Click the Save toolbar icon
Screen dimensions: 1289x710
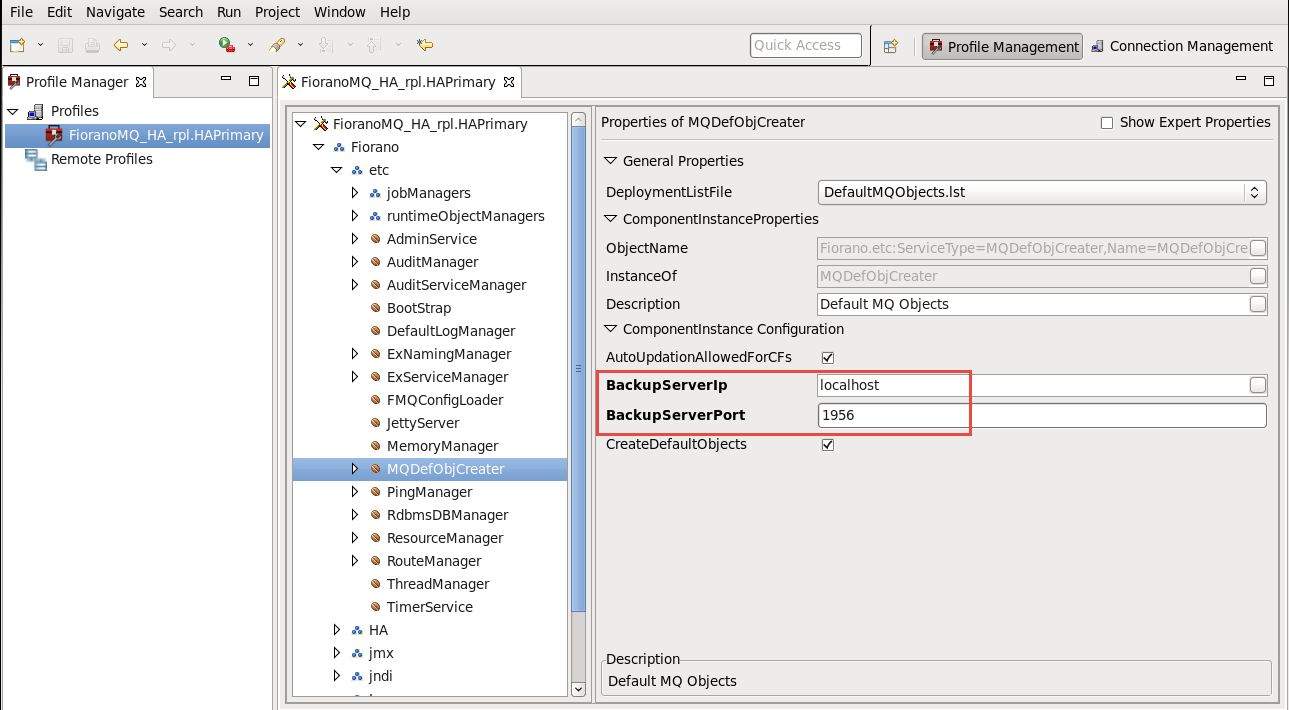(65, 45)
